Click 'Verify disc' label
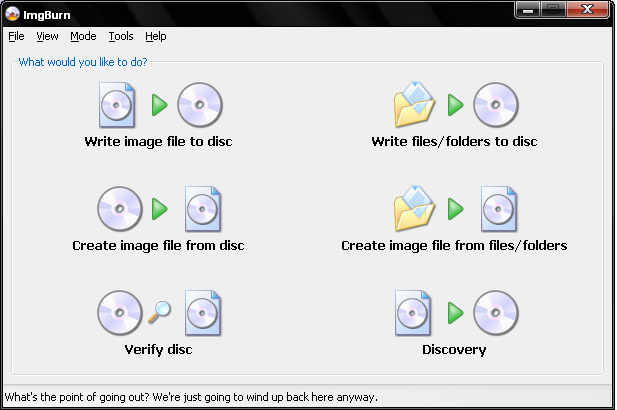The width and height of the screenshot is (617, 410). click(x=158, y=349)
